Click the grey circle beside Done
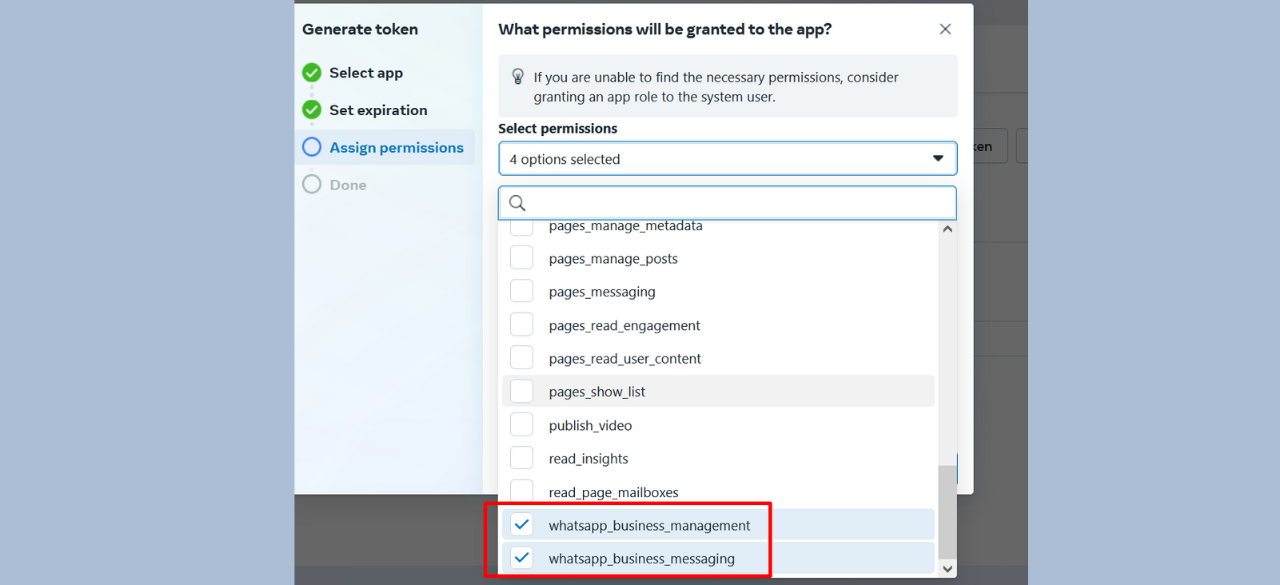Viewport: 1280px width, 585px height. pyautogui.click(x=312, y=184)
